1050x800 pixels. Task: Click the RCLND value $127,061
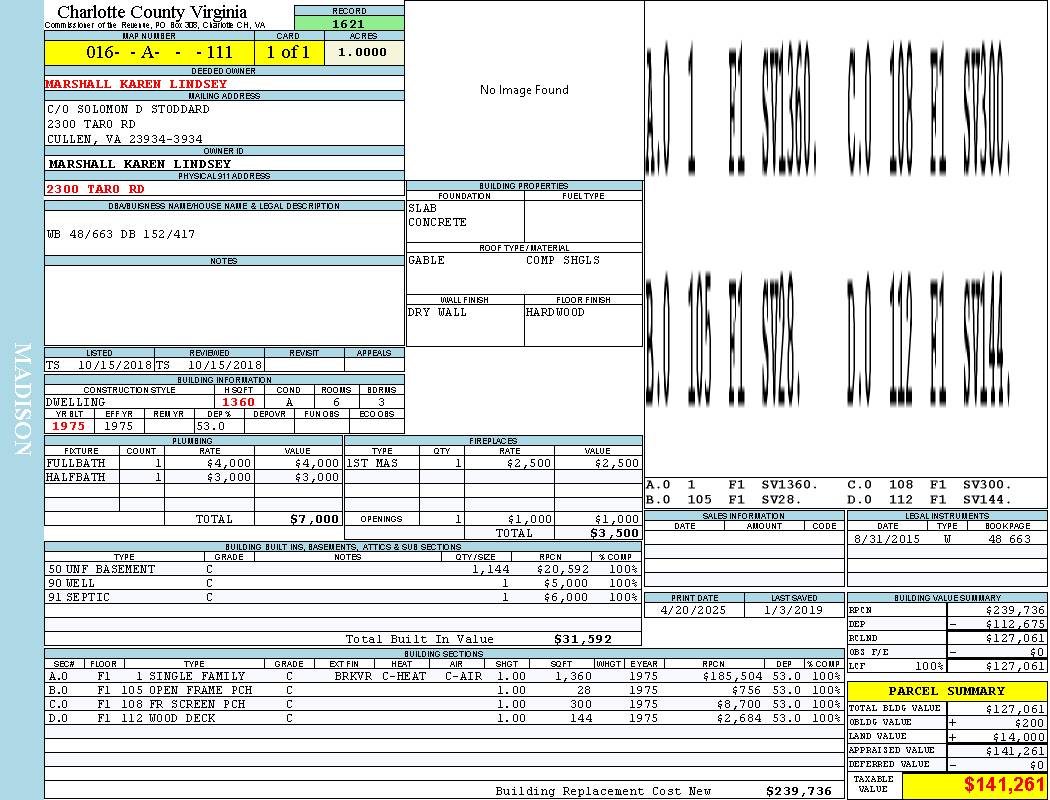click(x=1015, y=639)
